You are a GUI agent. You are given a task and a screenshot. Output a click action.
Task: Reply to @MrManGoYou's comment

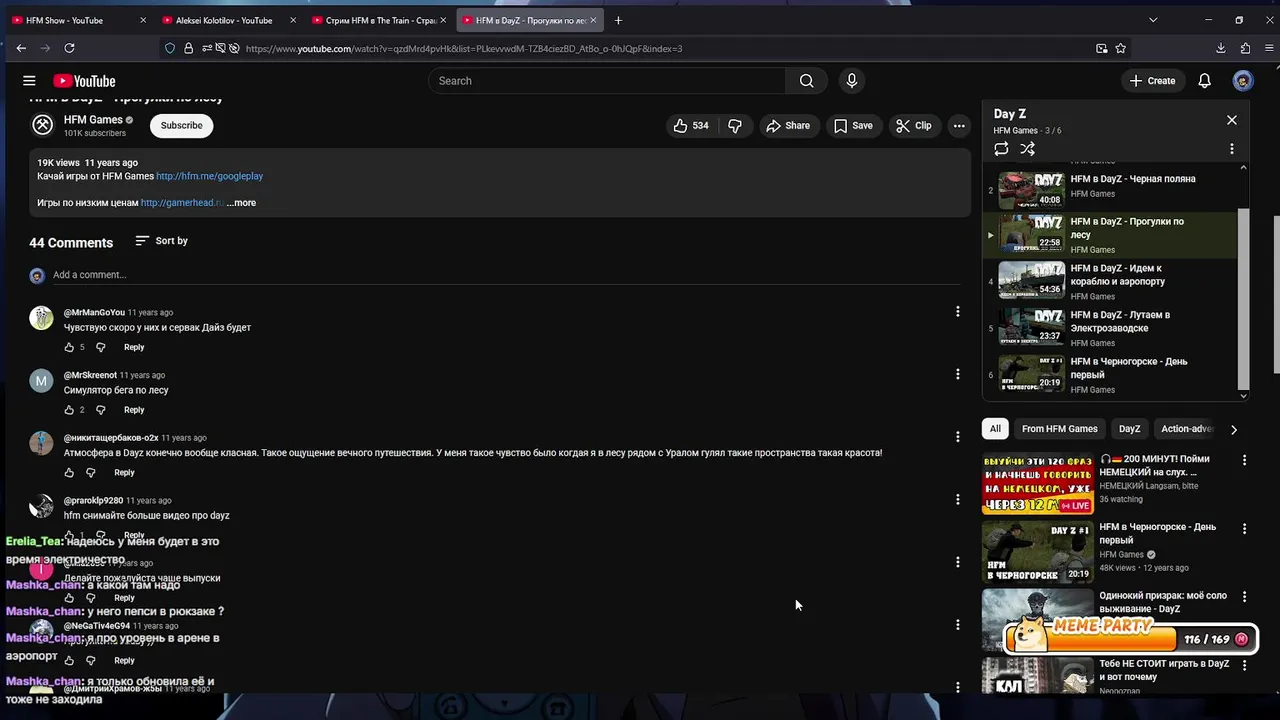[134, 347]
